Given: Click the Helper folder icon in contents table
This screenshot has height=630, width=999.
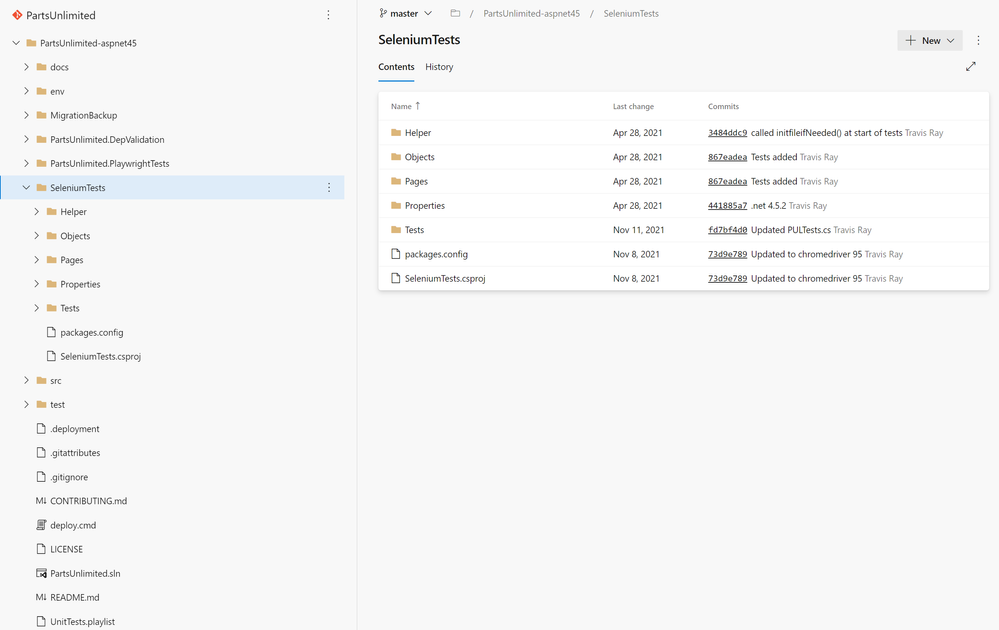Looking at the screenshot, I should tap(396, 132).
